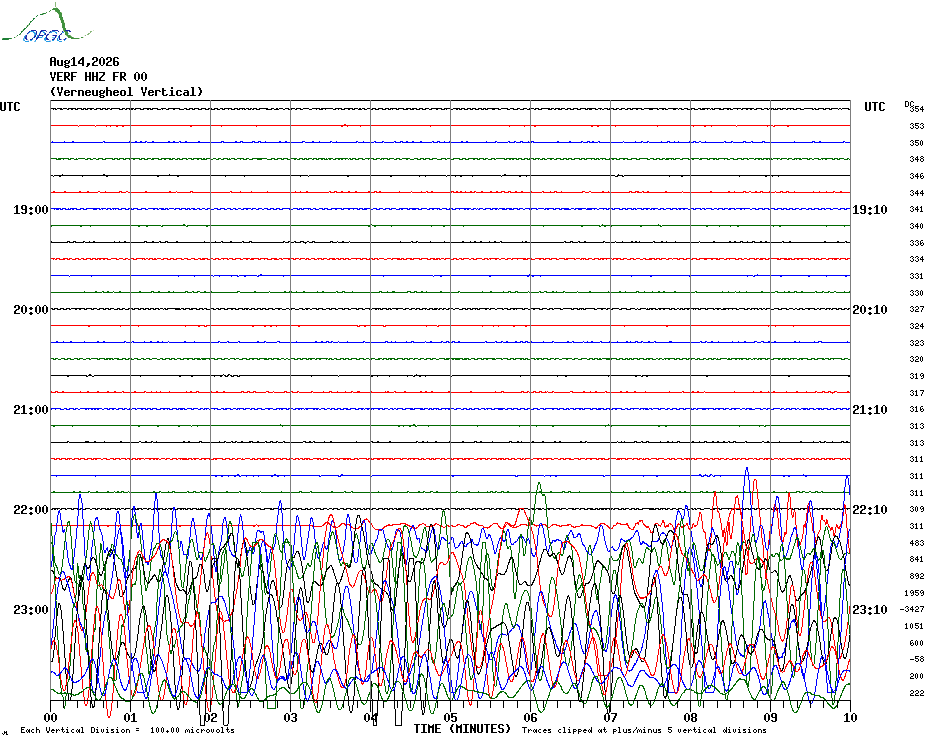
Task: Click minute tick label 09
Action: point(770,718)
